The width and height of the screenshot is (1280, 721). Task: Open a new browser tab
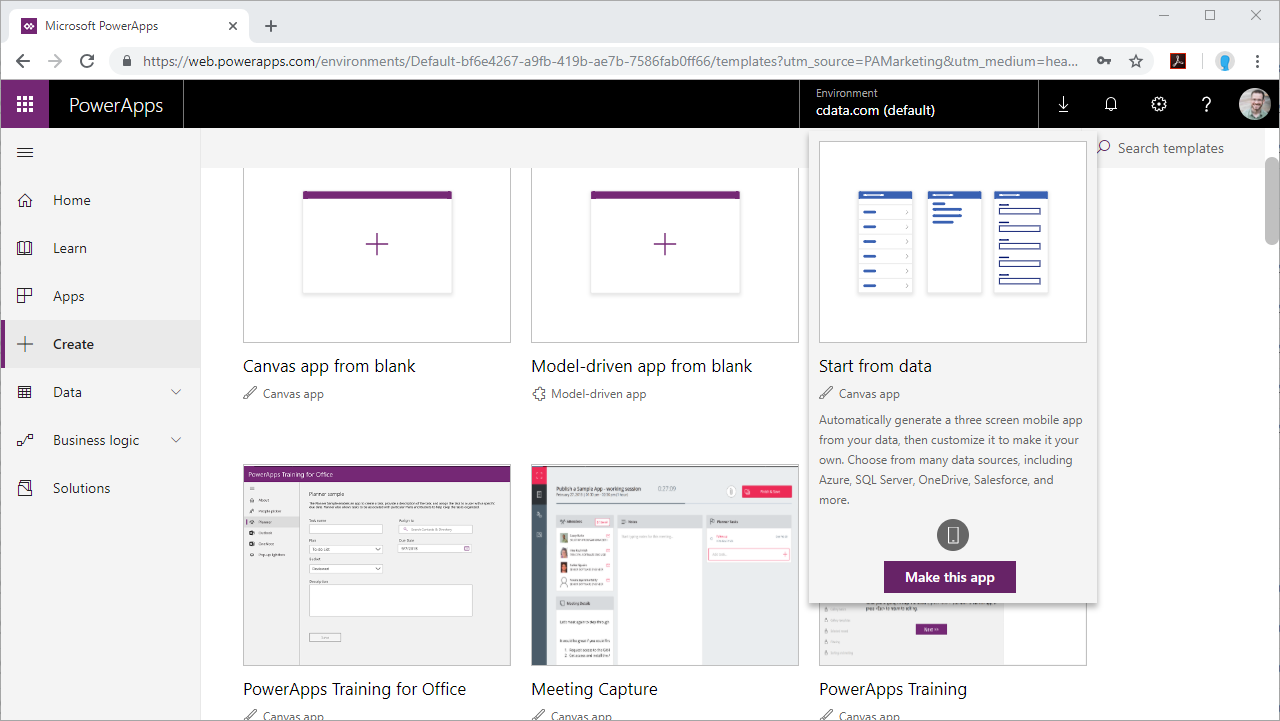271,26
